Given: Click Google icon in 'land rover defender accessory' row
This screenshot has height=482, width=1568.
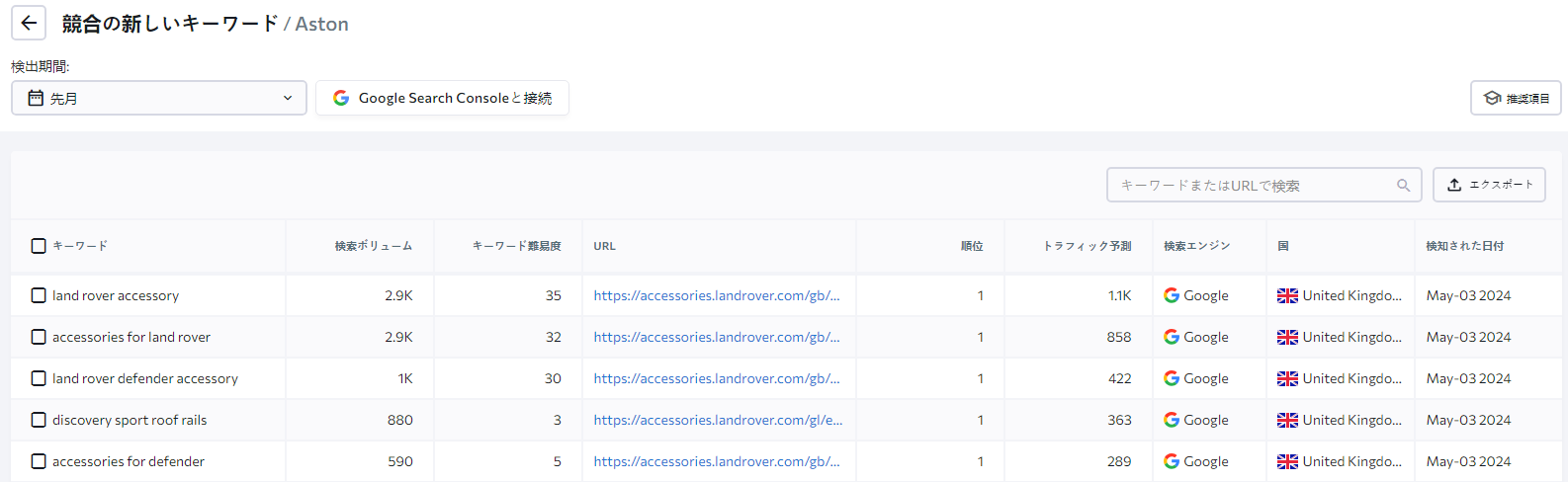Looking at the screenshot, I should coord(1172,378).
